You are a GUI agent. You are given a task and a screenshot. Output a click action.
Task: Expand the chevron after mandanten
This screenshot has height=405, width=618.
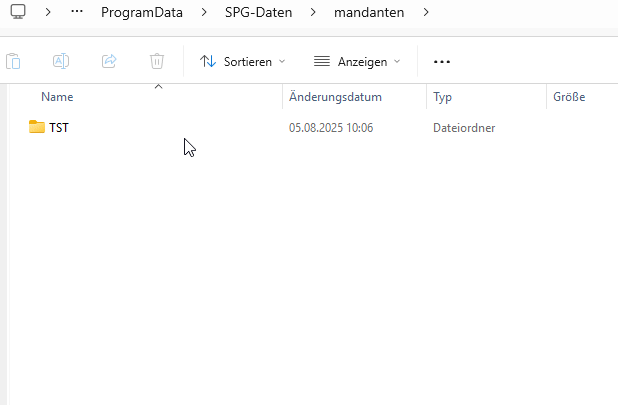tap(426, 13)
